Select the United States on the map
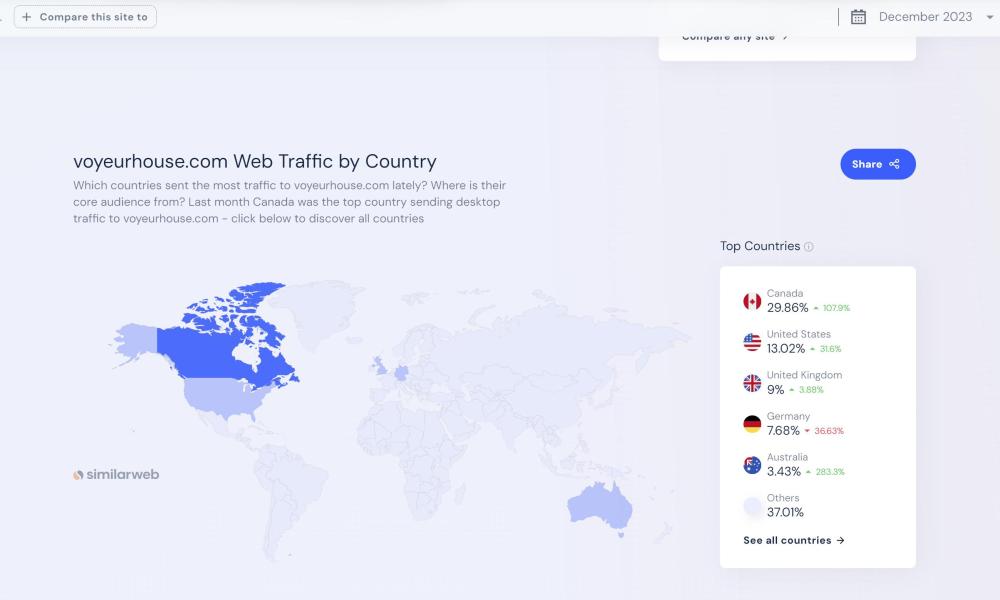The width and height of the screenshot is (1000, 600). pos(225,396)
